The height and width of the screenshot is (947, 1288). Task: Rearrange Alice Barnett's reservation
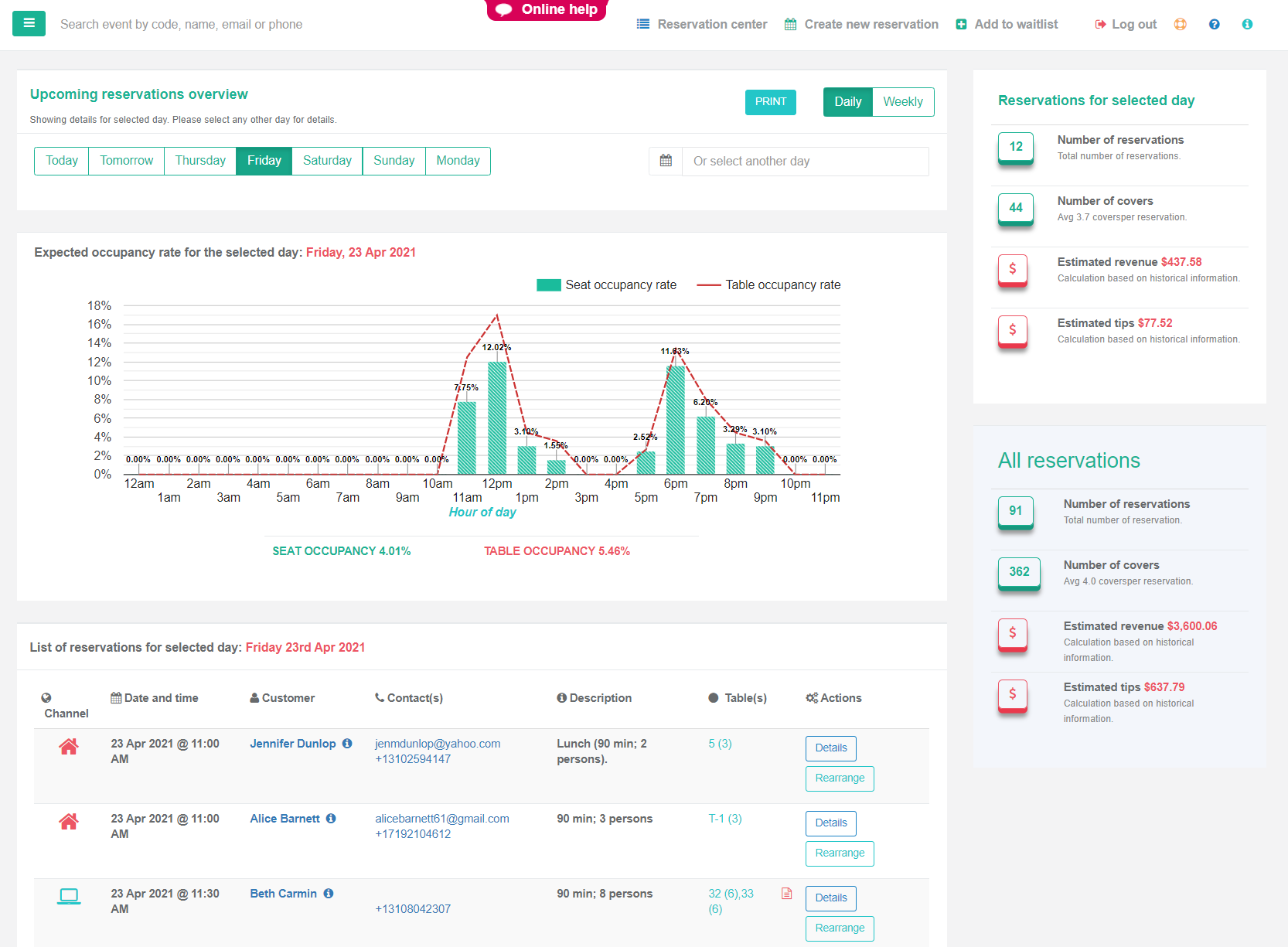pyautogui.click(x=840, y=853)
